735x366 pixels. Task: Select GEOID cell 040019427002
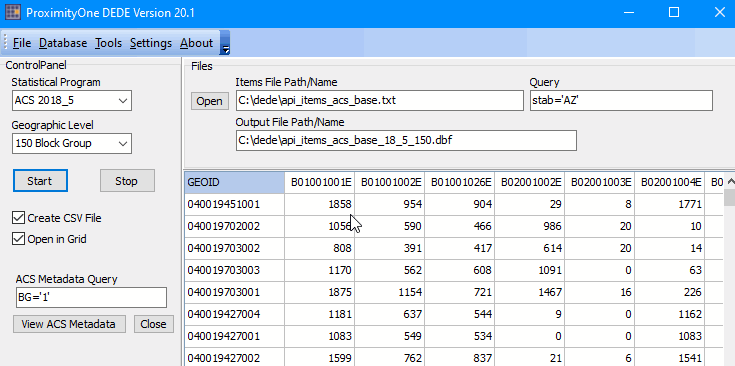pyautogui.click(x=234, y=358)
